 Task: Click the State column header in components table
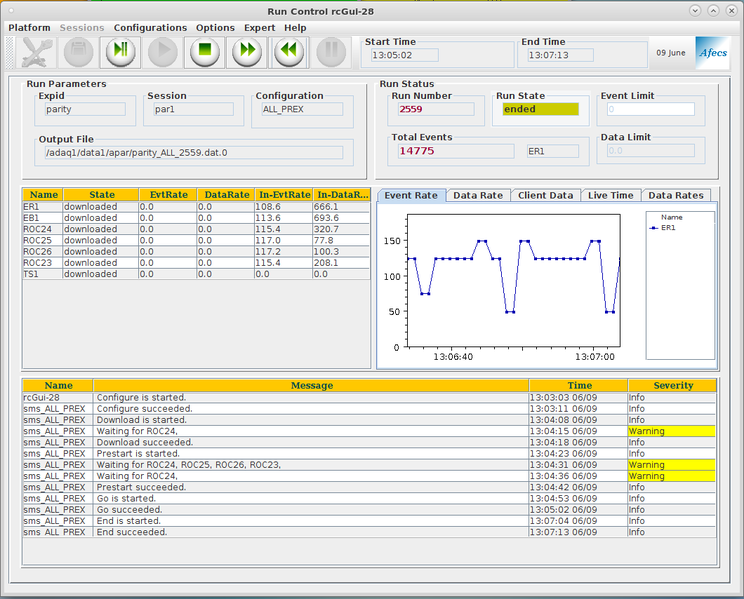coord(102,195)
